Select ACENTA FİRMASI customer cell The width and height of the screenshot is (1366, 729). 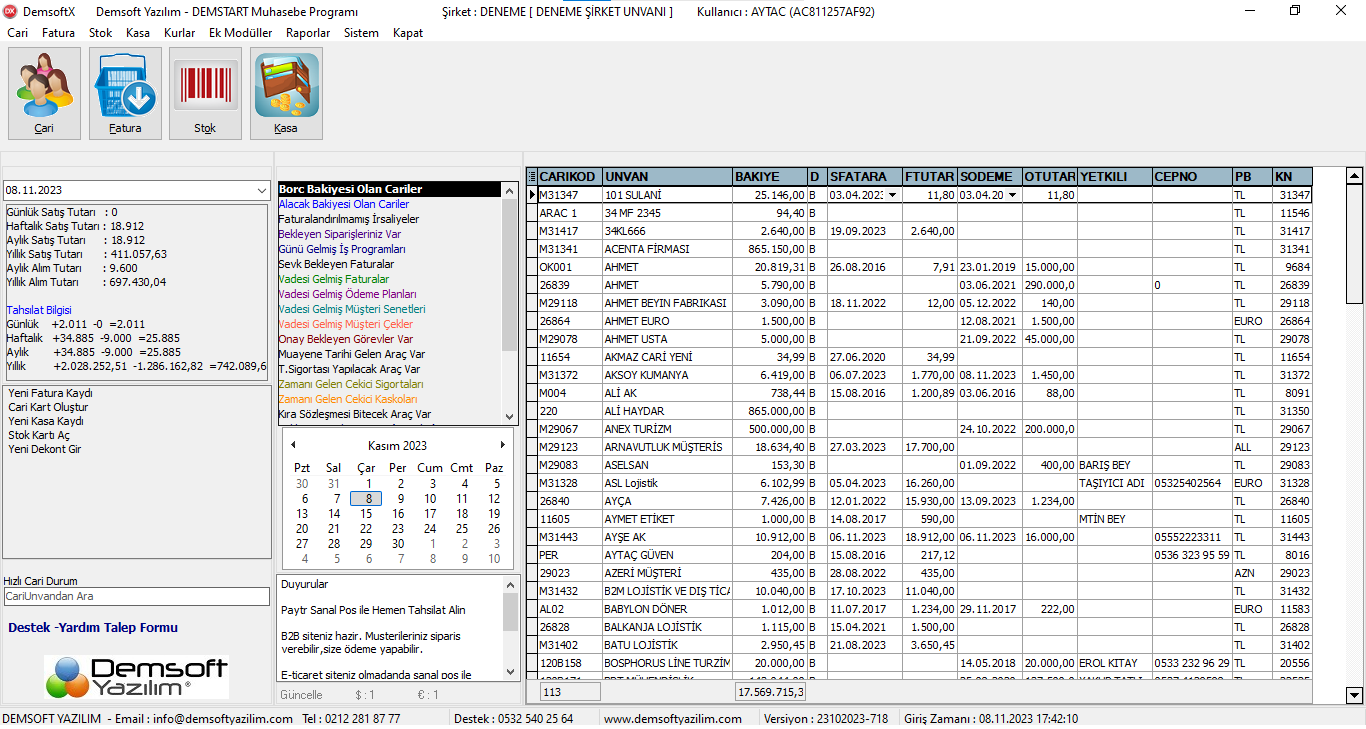tap(668, 249)
